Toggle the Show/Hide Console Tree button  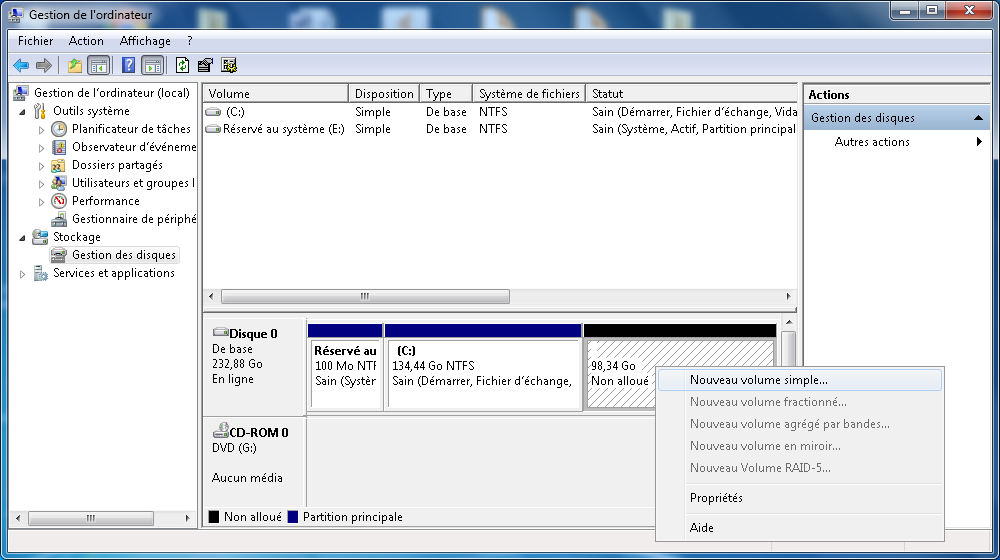point(98,65)
